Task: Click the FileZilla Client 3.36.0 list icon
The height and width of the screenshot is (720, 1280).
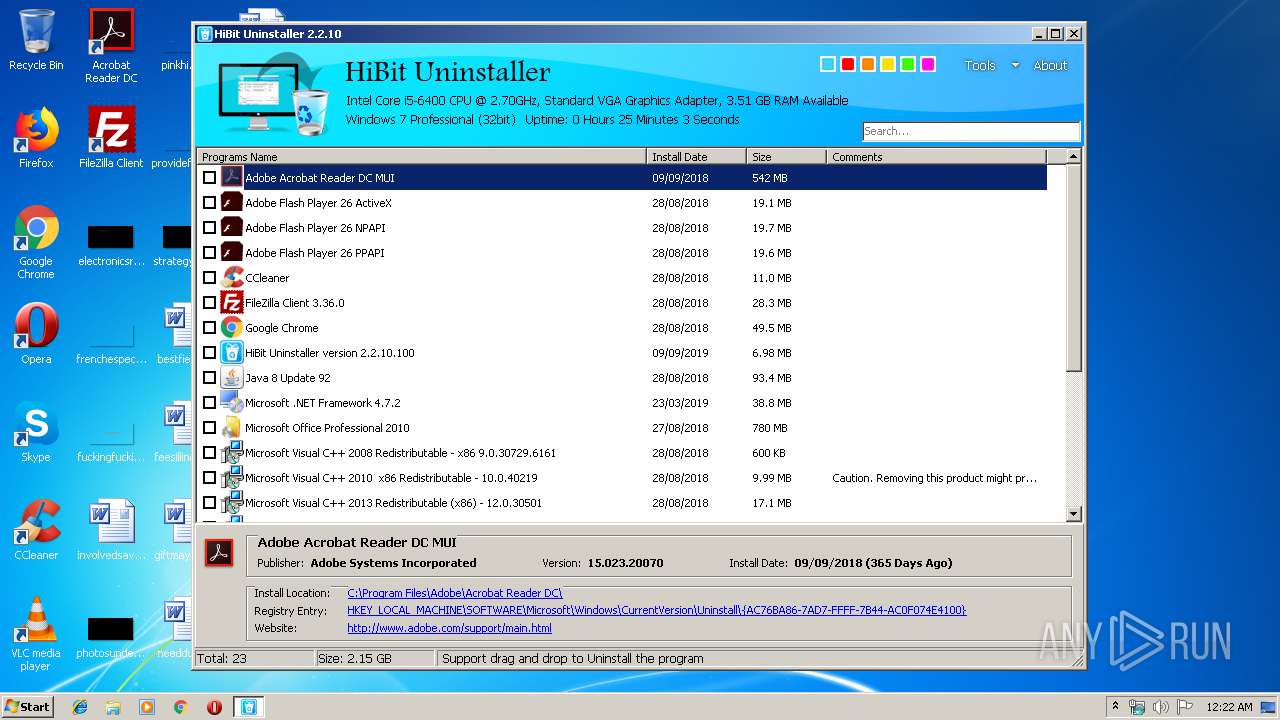Action: 232,302
